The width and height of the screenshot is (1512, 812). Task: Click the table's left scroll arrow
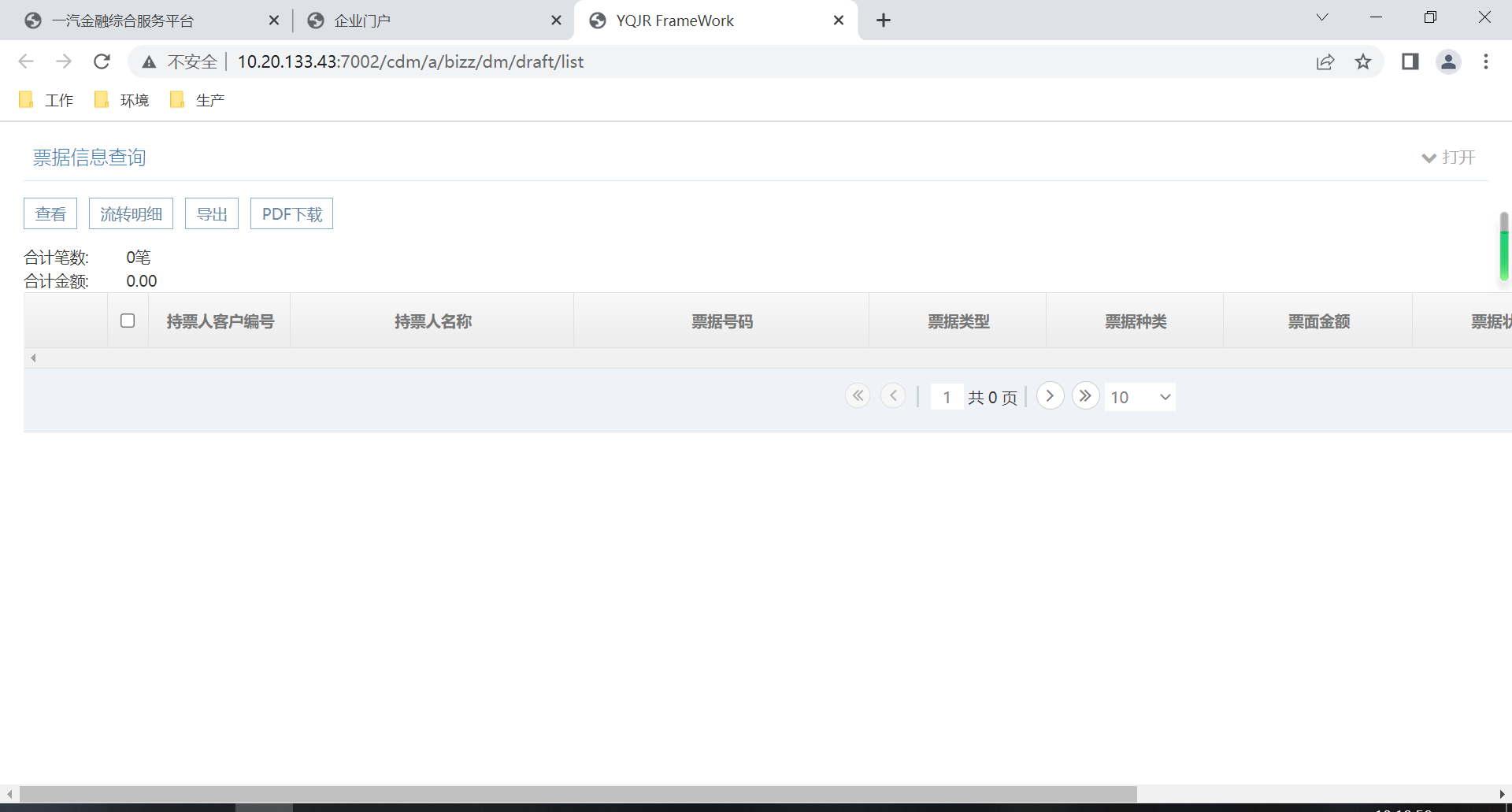[x=33, y=358]
